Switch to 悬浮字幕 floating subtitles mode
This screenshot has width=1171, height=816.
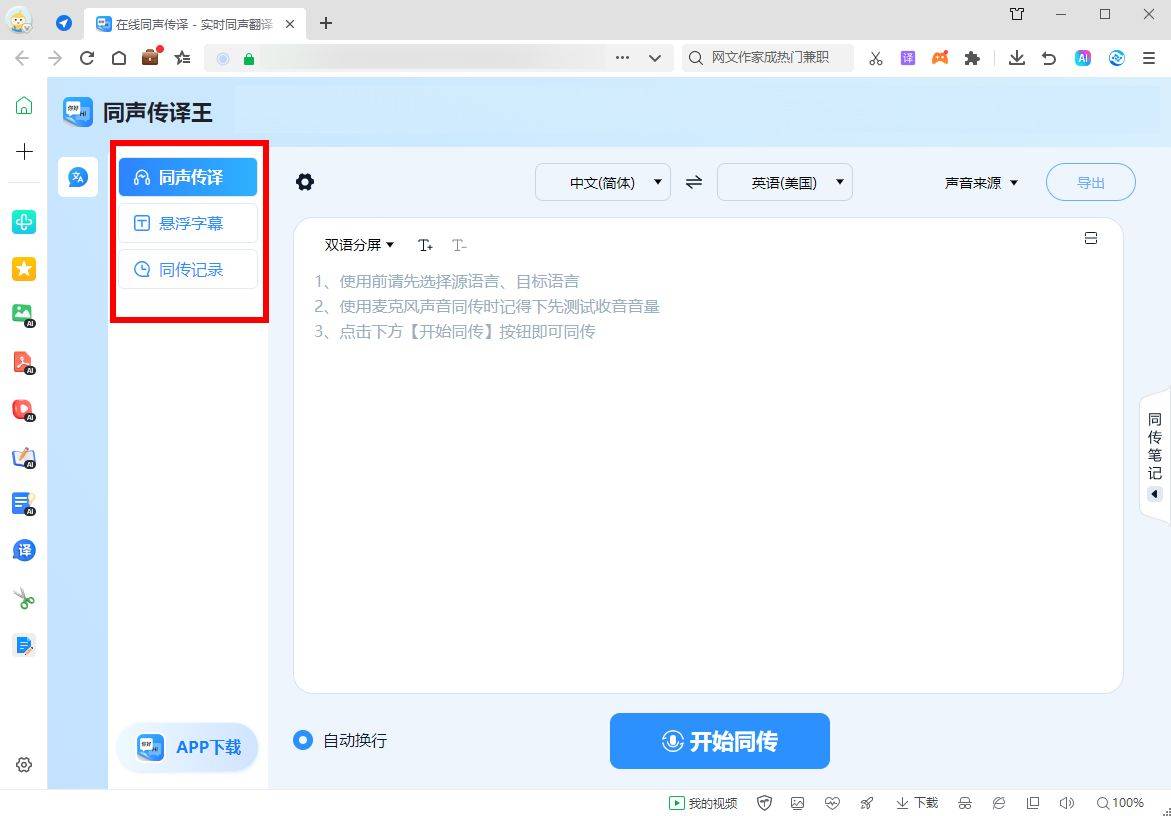pos(186,223)
